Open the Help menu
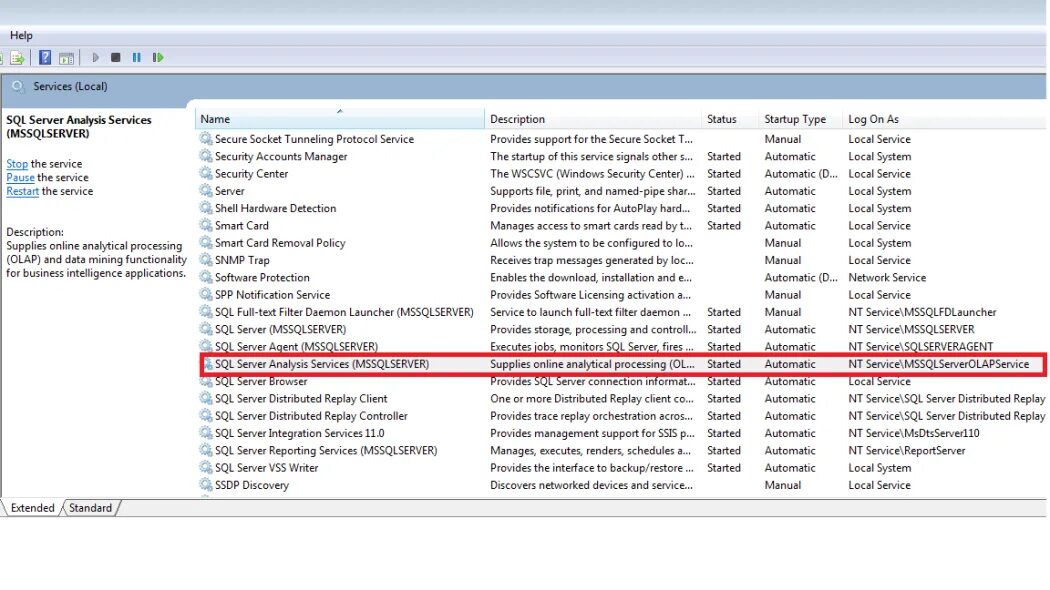The height and width of the screenshot is (590, 1050). click(x=21, y=35)
